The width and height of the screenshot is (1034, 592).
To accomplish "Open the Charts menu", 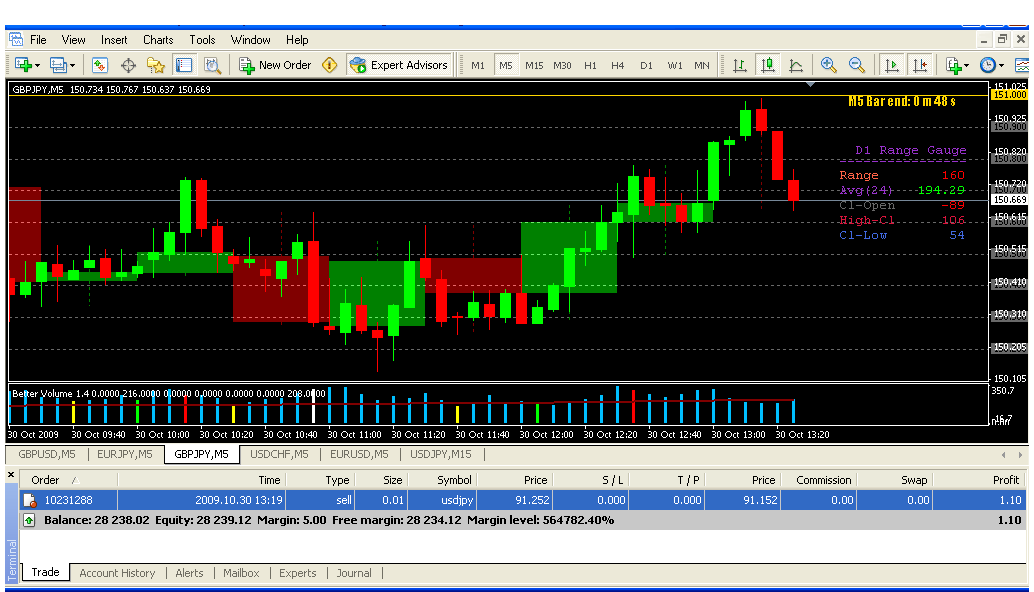I will point(158,40).
